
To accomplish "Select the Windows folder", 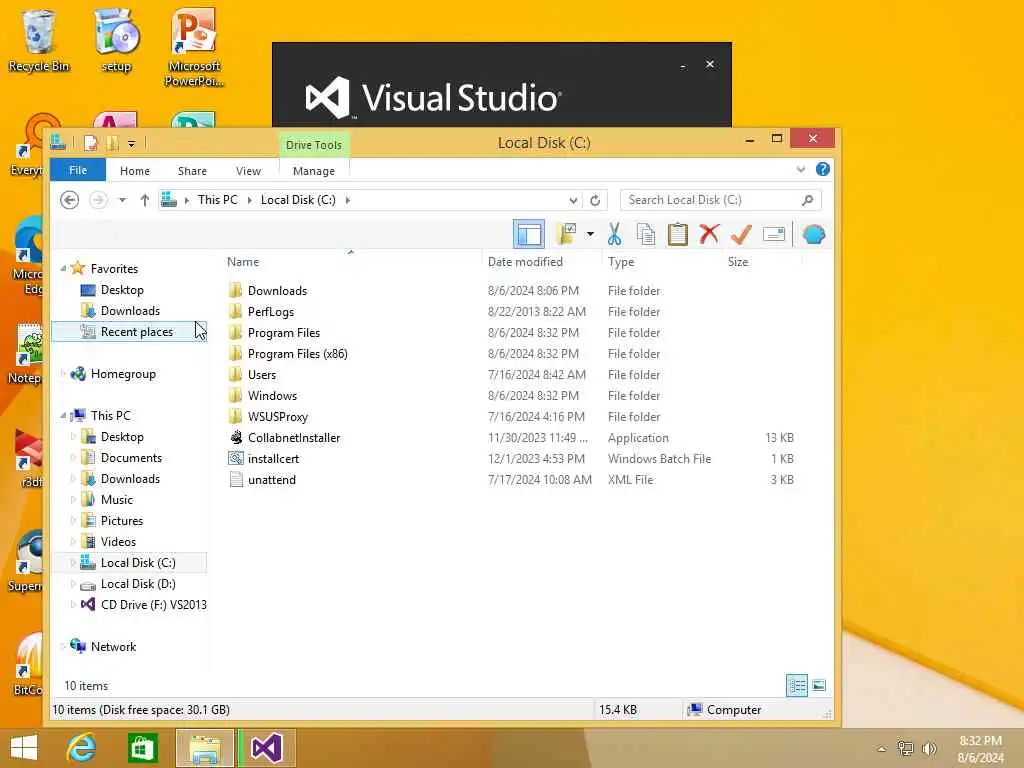I will coord(272,395).
